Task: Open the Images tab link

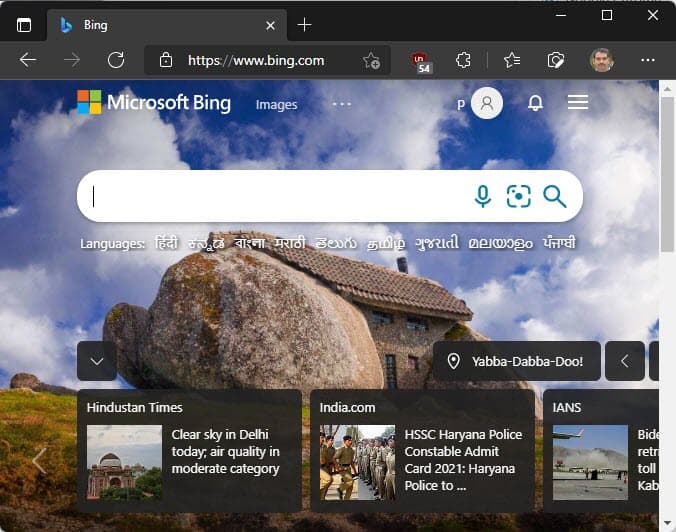Action: pyautogui.click(x=277, y=104)
